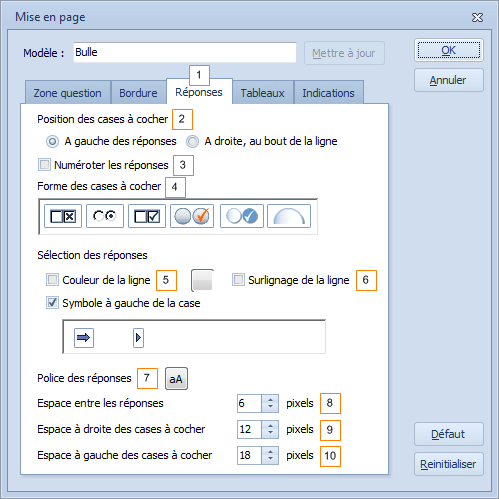Enable 'Numéroter les réponses' checkbox

[44, 165]
